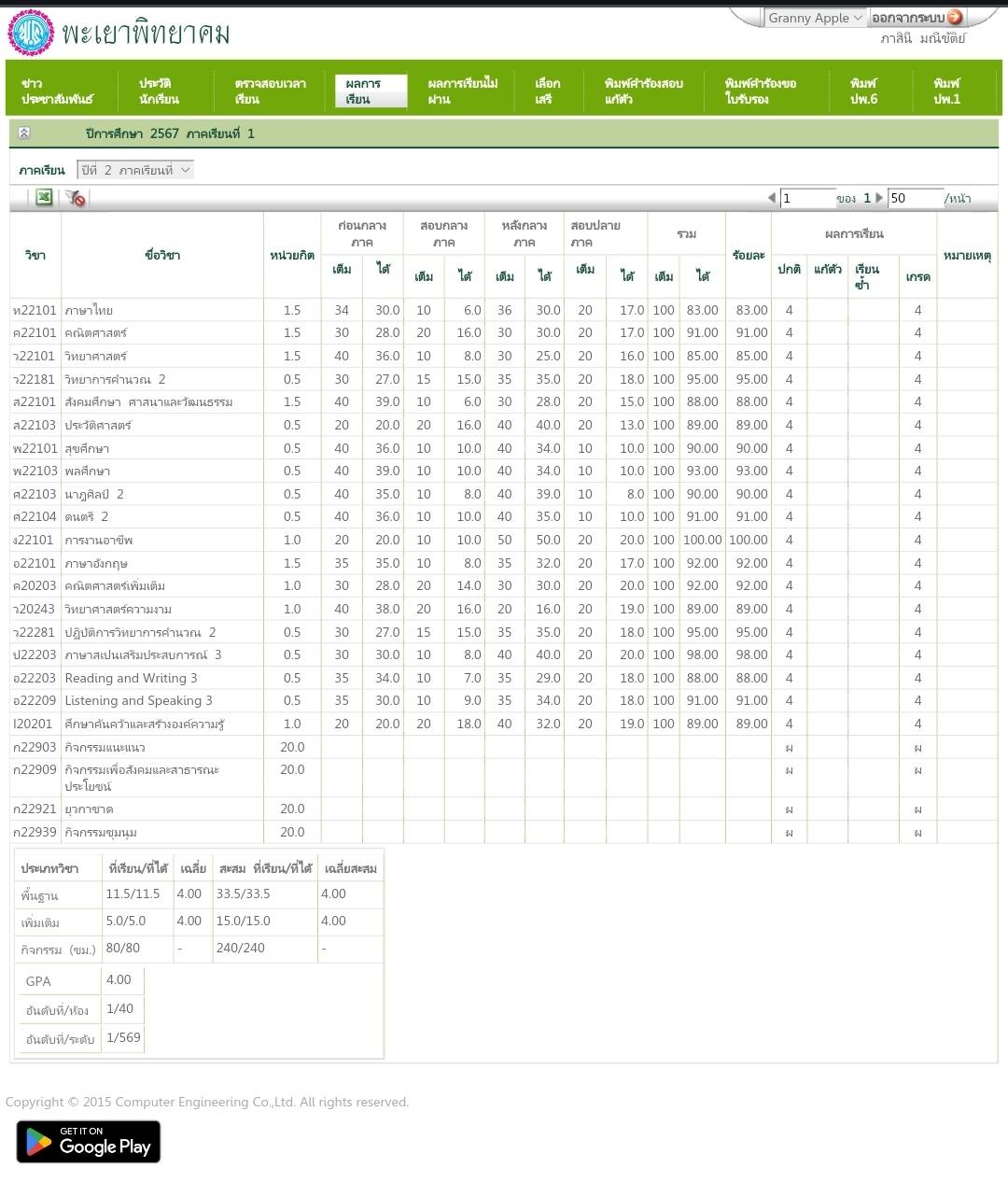Select the Listening and Speaking 3 row
The image size is (1008, 1182).
point(504,700)
